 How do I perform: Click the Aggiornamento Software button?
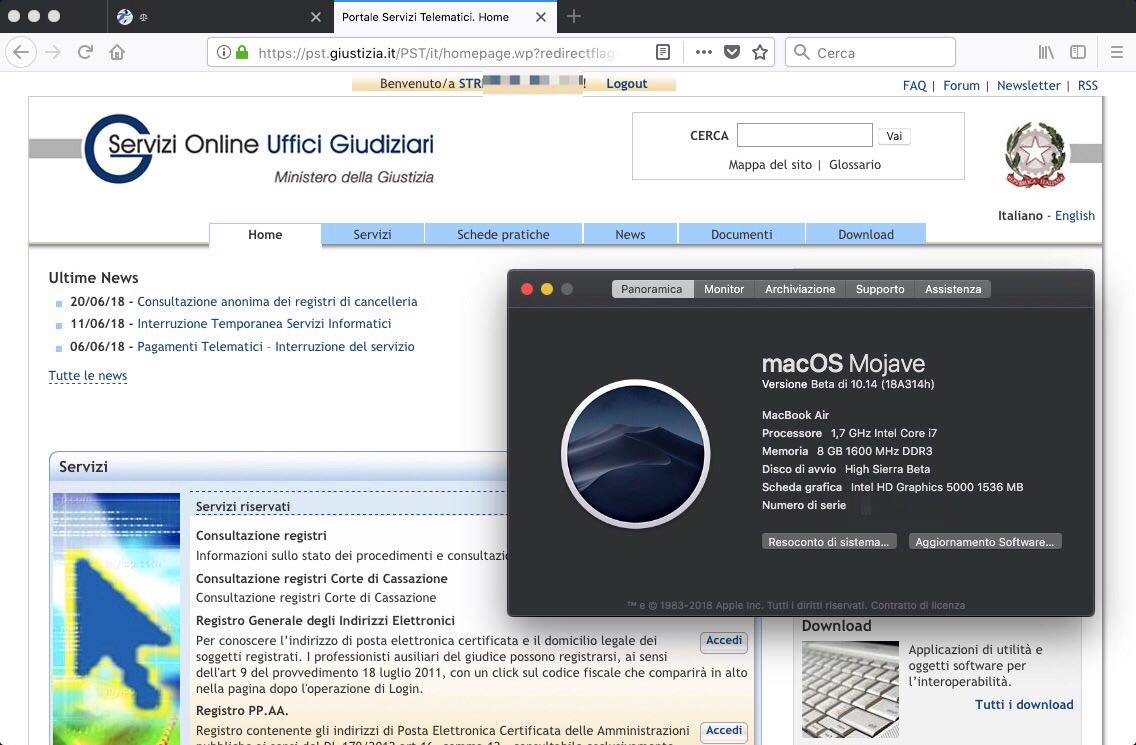pos(985,542)
